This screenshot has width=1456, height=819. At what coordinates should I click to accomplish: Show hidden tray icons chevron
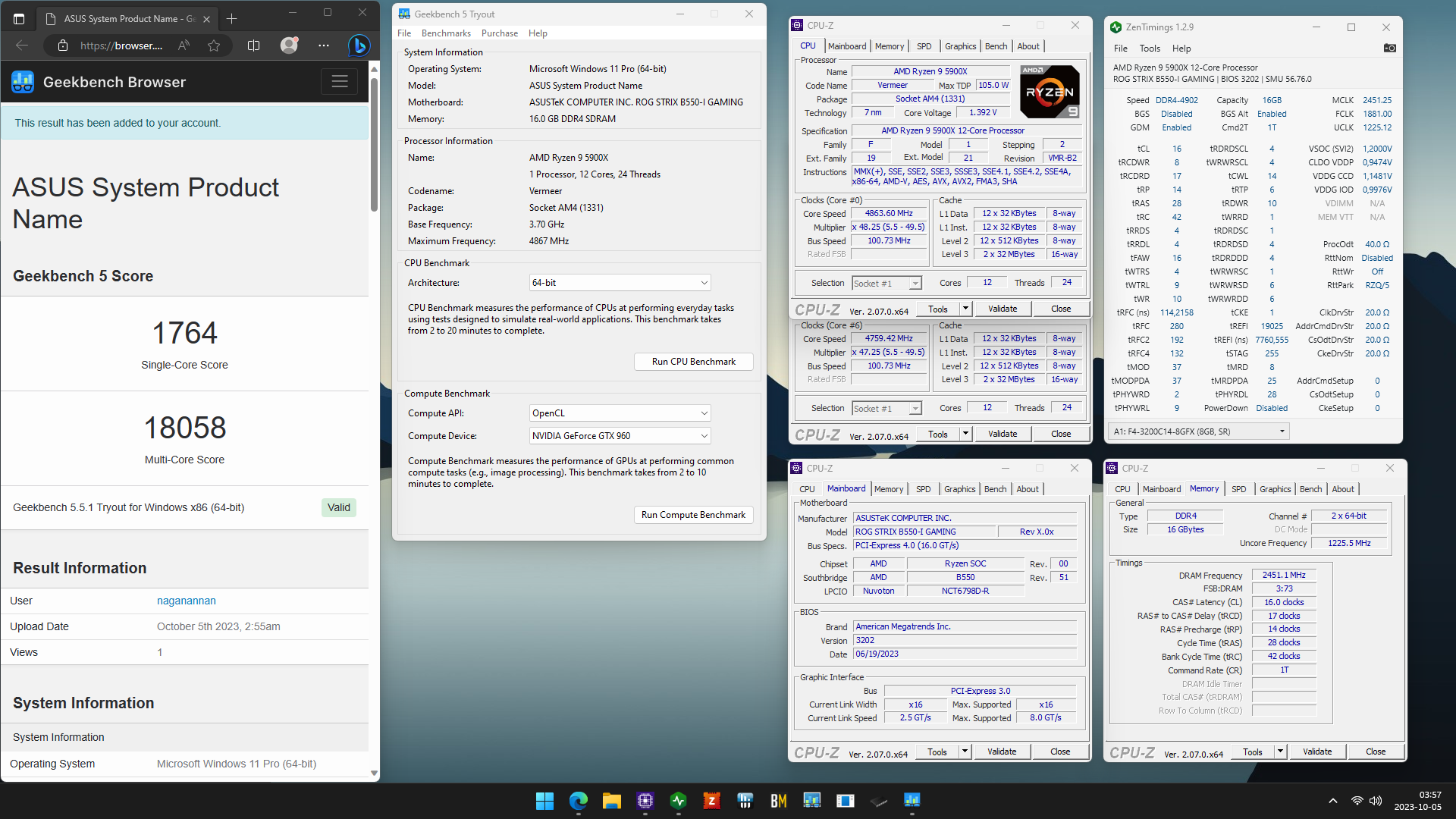1333,801
